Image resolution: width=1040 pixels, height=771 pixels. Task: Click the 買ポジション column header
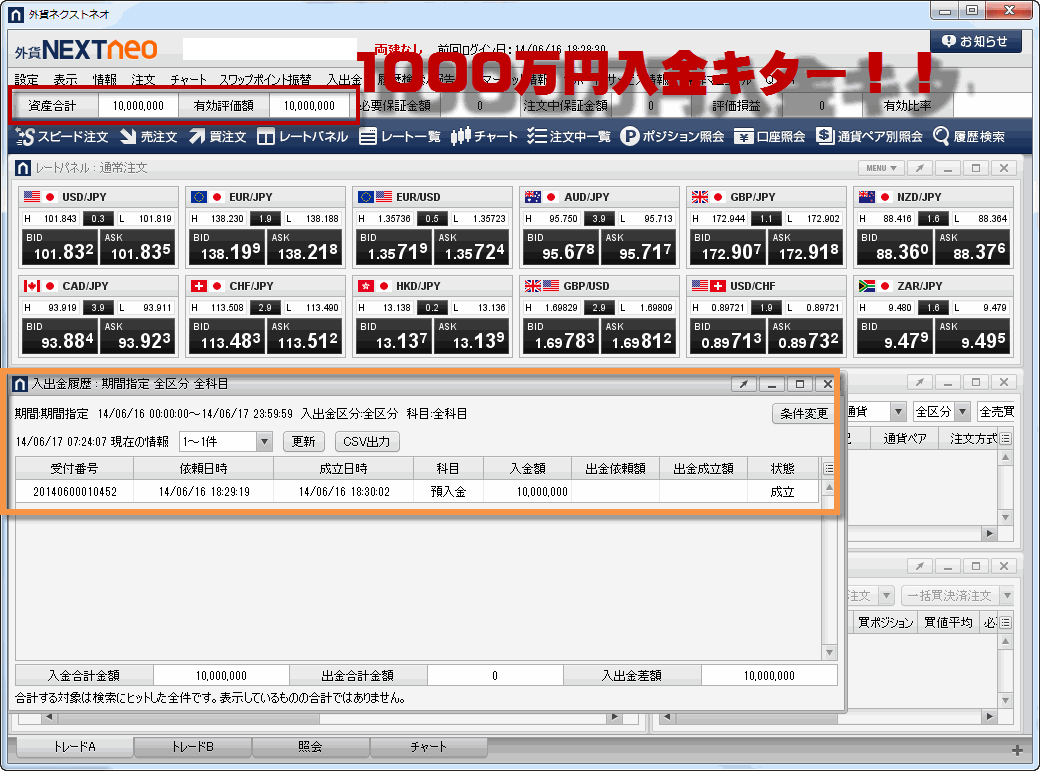pyautogui.click(x=884, y=622)
